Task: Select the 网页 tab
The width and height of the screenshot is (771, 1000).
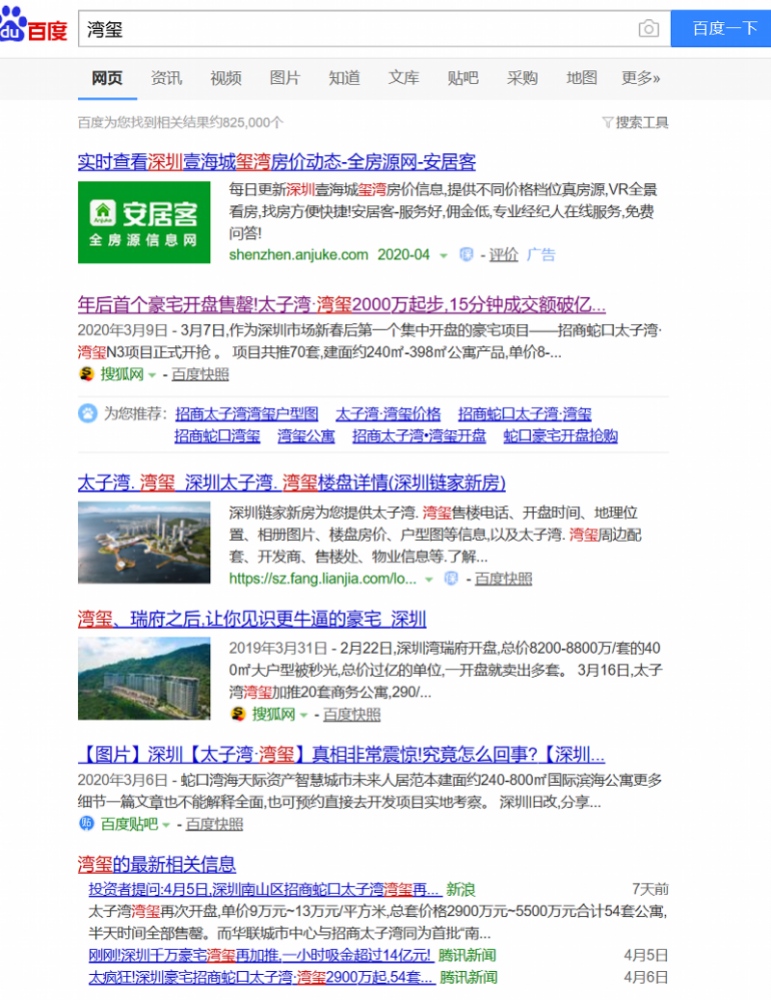Action: click(107, 78)
